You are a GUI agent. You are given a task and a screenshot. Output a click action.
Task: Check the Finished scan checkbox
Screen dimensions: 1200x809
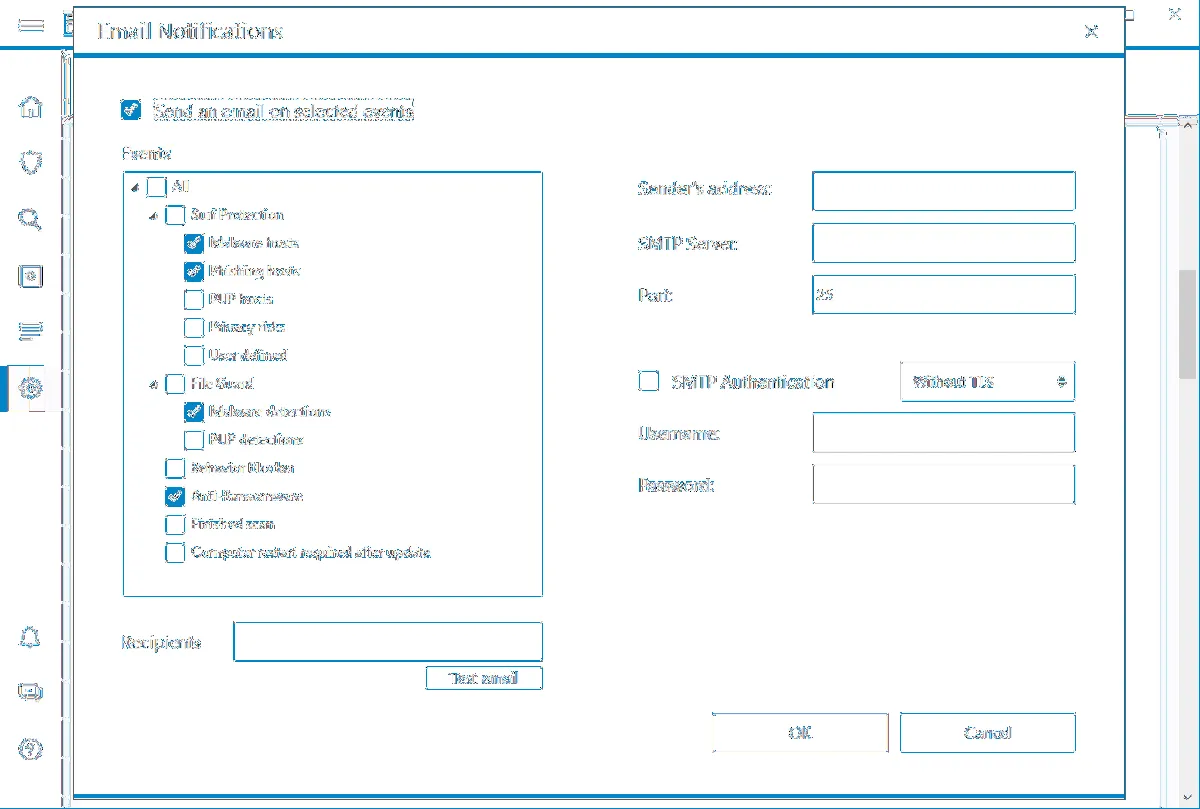pyautogui.click(x=175, y=524)
